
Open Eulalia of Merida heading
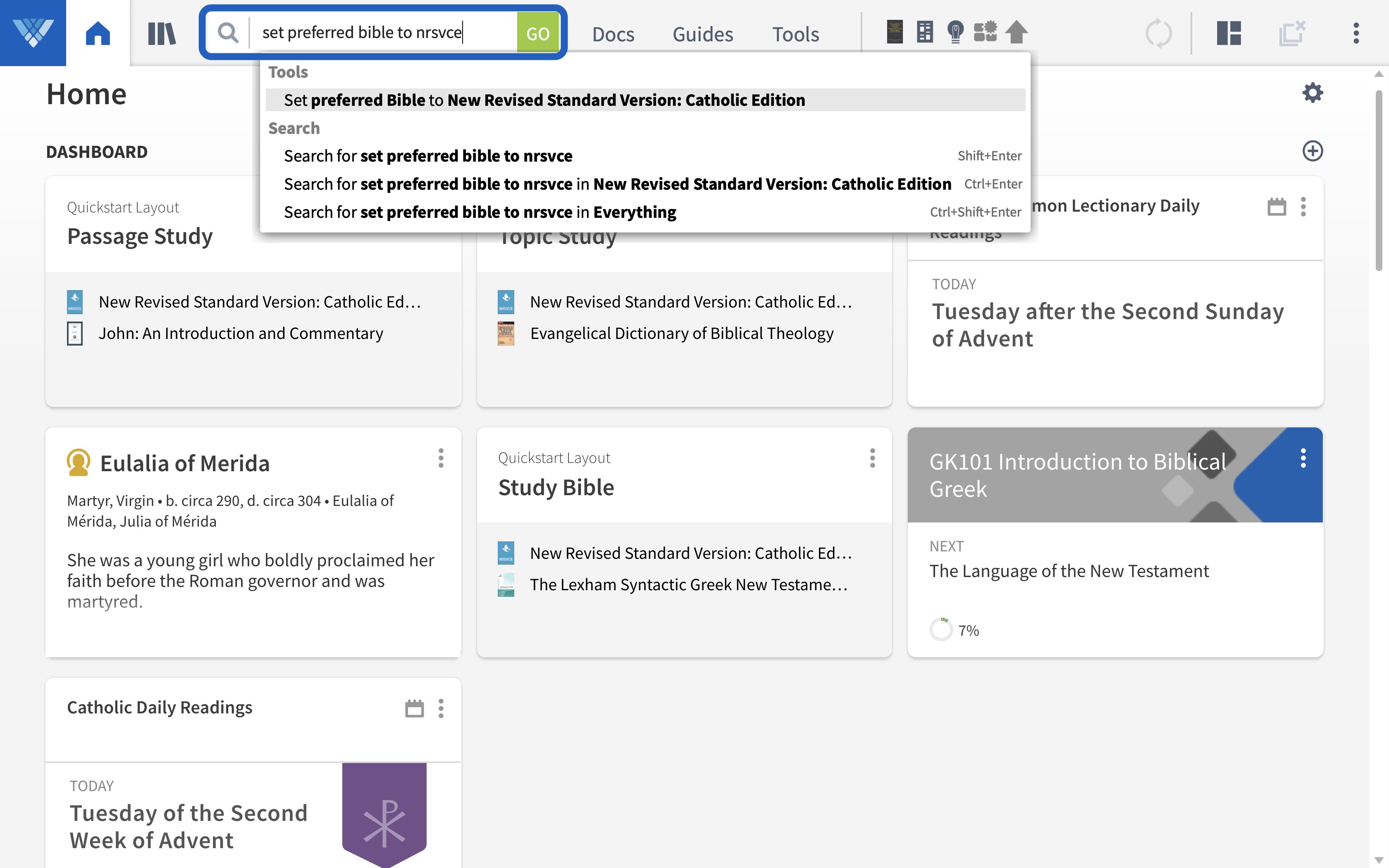(x=184, y=463)
